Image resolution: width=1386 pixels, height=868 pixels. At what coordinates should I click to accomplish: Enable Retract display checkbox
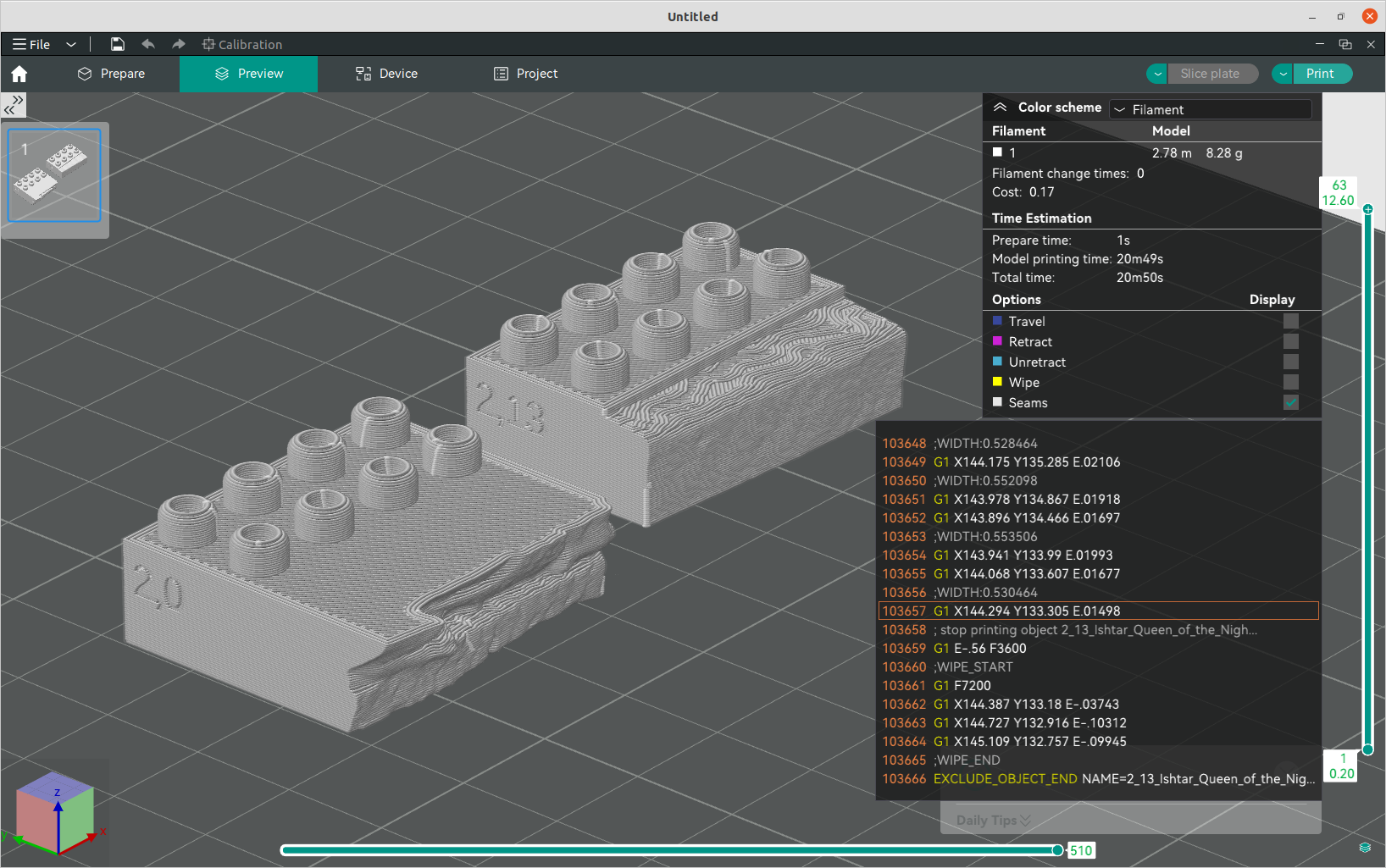[1290, 341]
